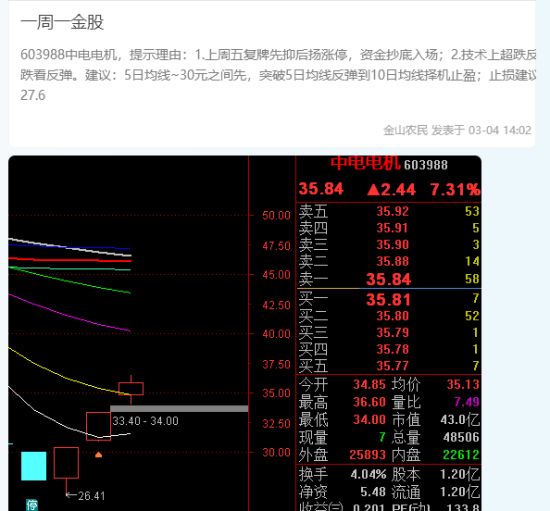Click the gray gap bar above 33.40 - 34.00
Screen dimensions: 550x511
pyautogui.click(x=179, y=409)
